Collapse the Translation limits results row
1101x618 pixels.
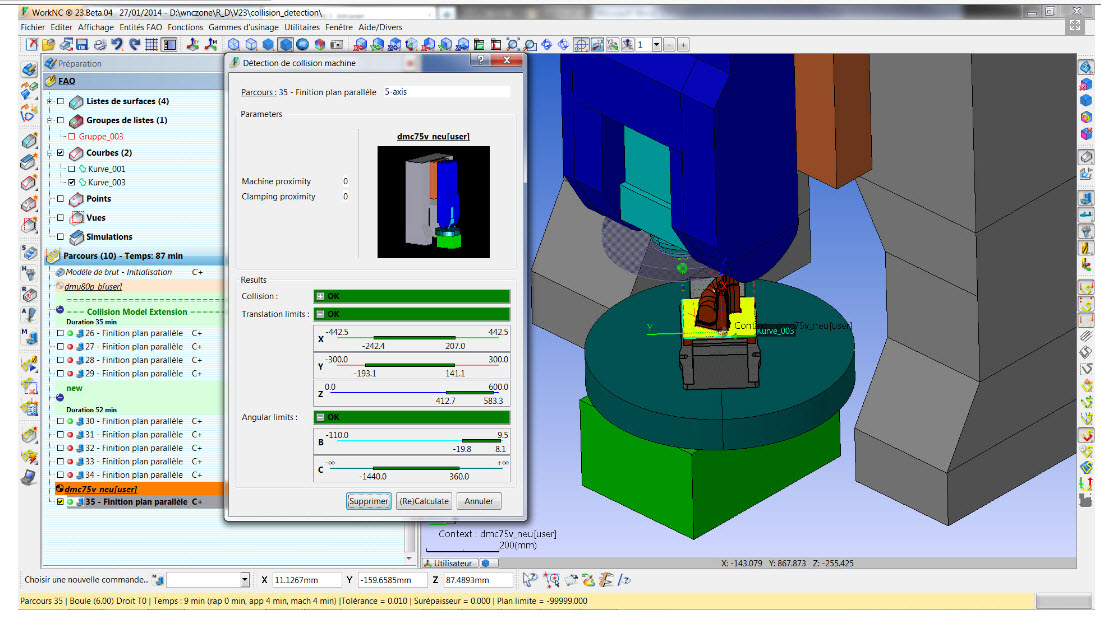[x=320, y=314]
